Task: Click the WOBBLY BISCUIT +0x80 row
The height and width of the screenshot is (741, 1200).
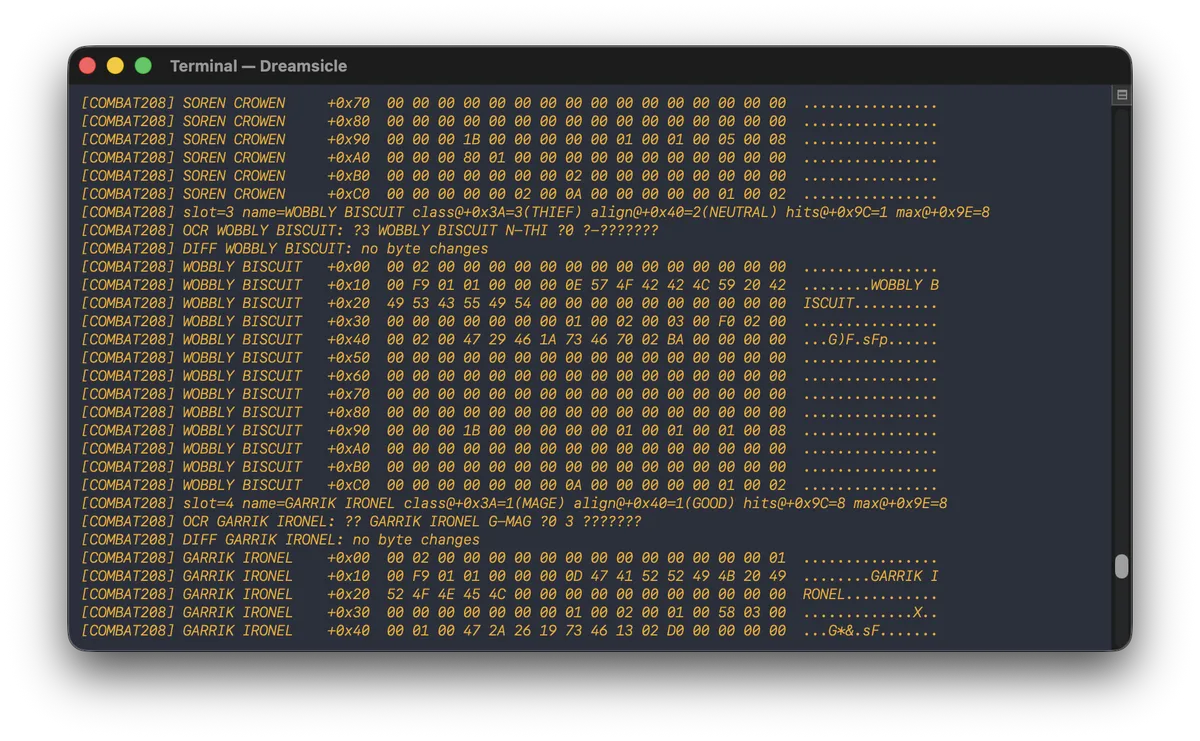Action: pyautogui.click(x=509, y=412)
